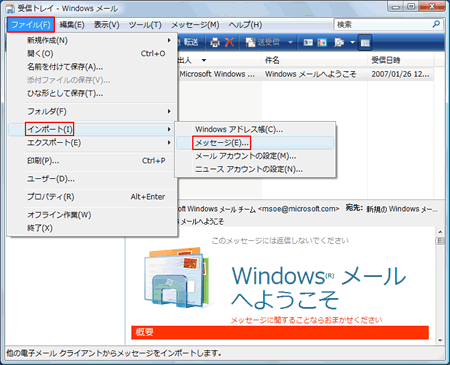
Task: Select Windows アドレス帳(C)... import option
Action: tap(255, 129)
